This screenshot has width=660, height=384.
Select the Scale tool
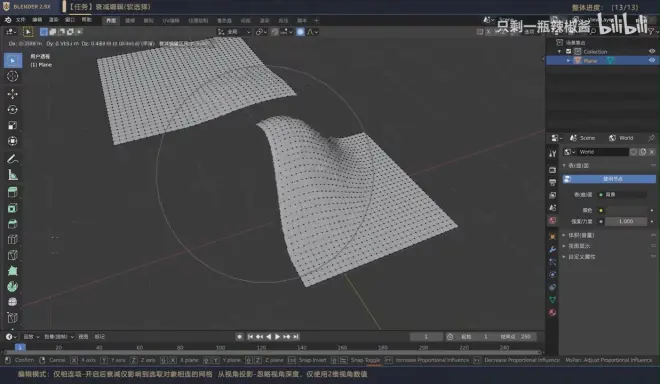(x=13, y=125)
